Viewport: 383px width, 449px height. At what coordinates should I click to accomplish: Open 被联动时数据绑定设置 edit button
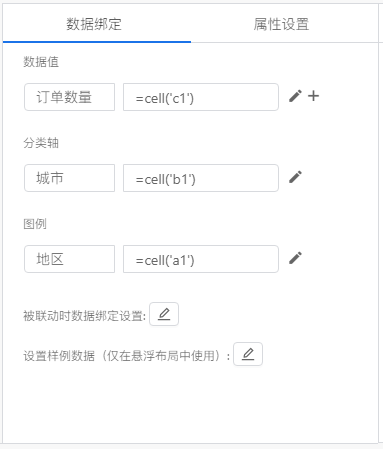click(164, 314)
